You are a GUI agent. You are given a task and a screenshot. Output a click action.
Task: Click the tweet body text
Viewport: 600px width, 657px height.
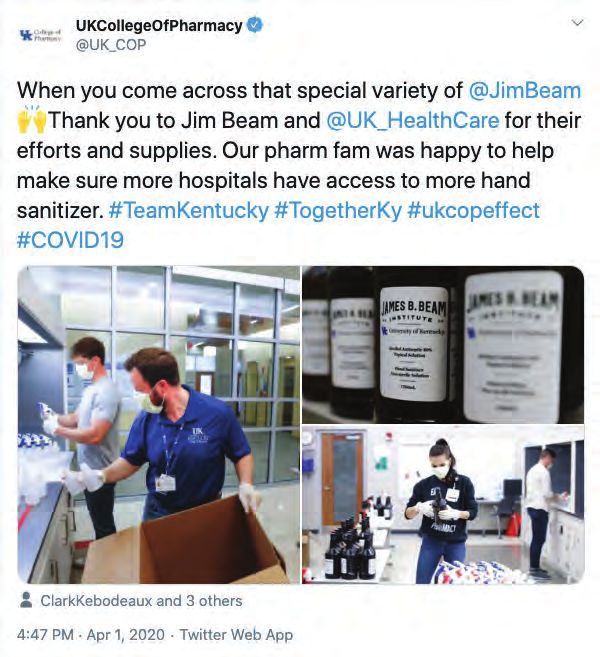[x=299, y=166]
